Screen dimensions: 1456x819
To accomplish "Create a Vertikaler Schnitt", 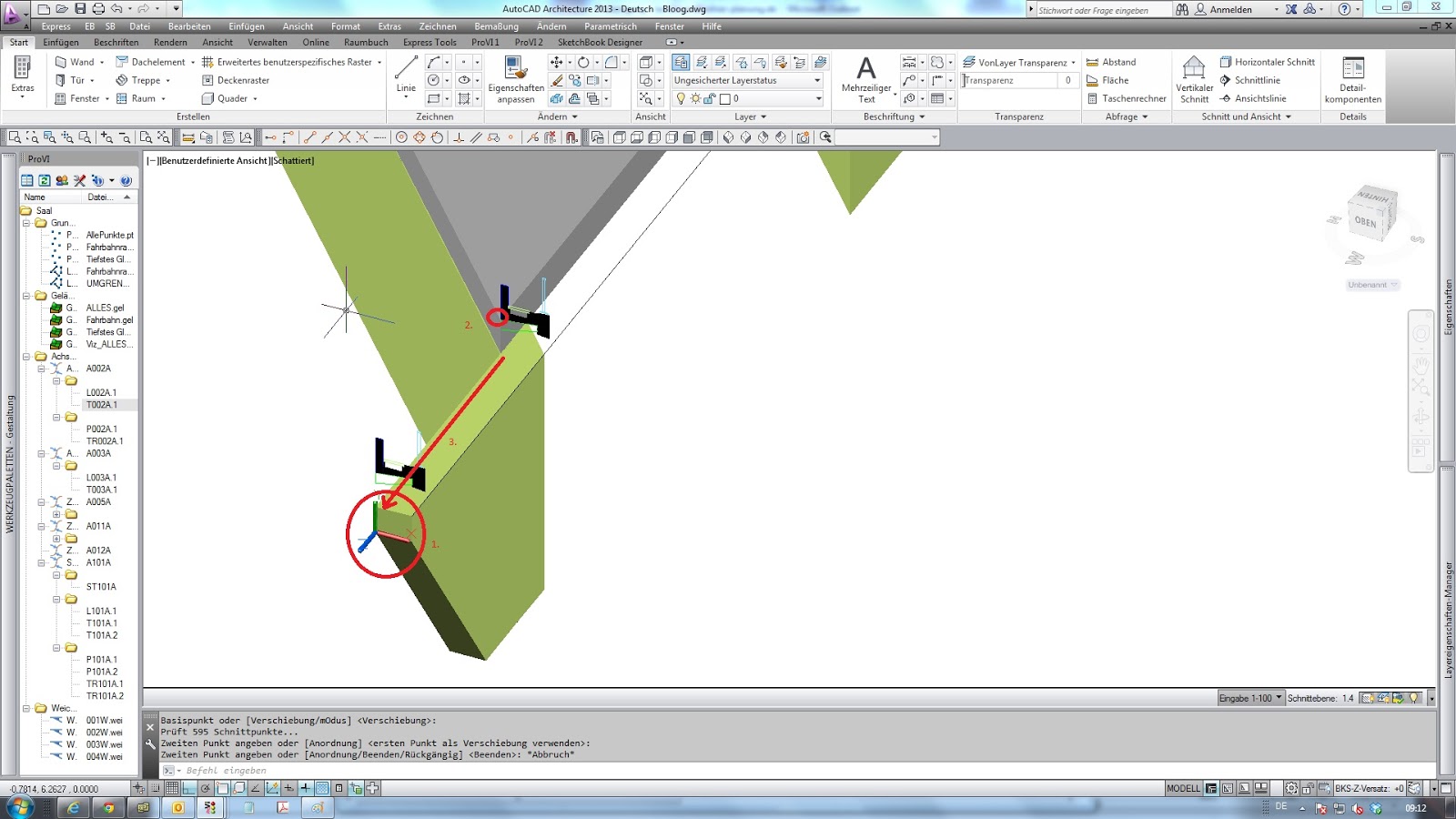I will 1194,80.
